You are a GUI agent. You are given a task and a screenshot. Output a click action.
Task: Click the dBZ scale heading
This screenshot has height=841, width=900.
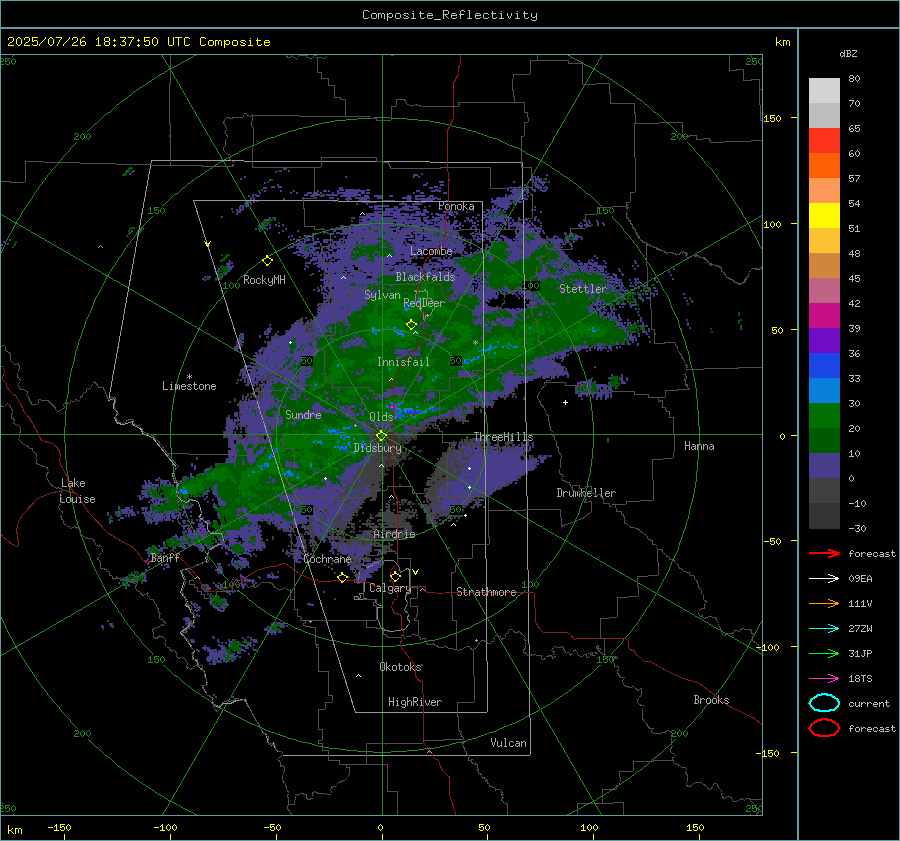[x=848, y=53]
